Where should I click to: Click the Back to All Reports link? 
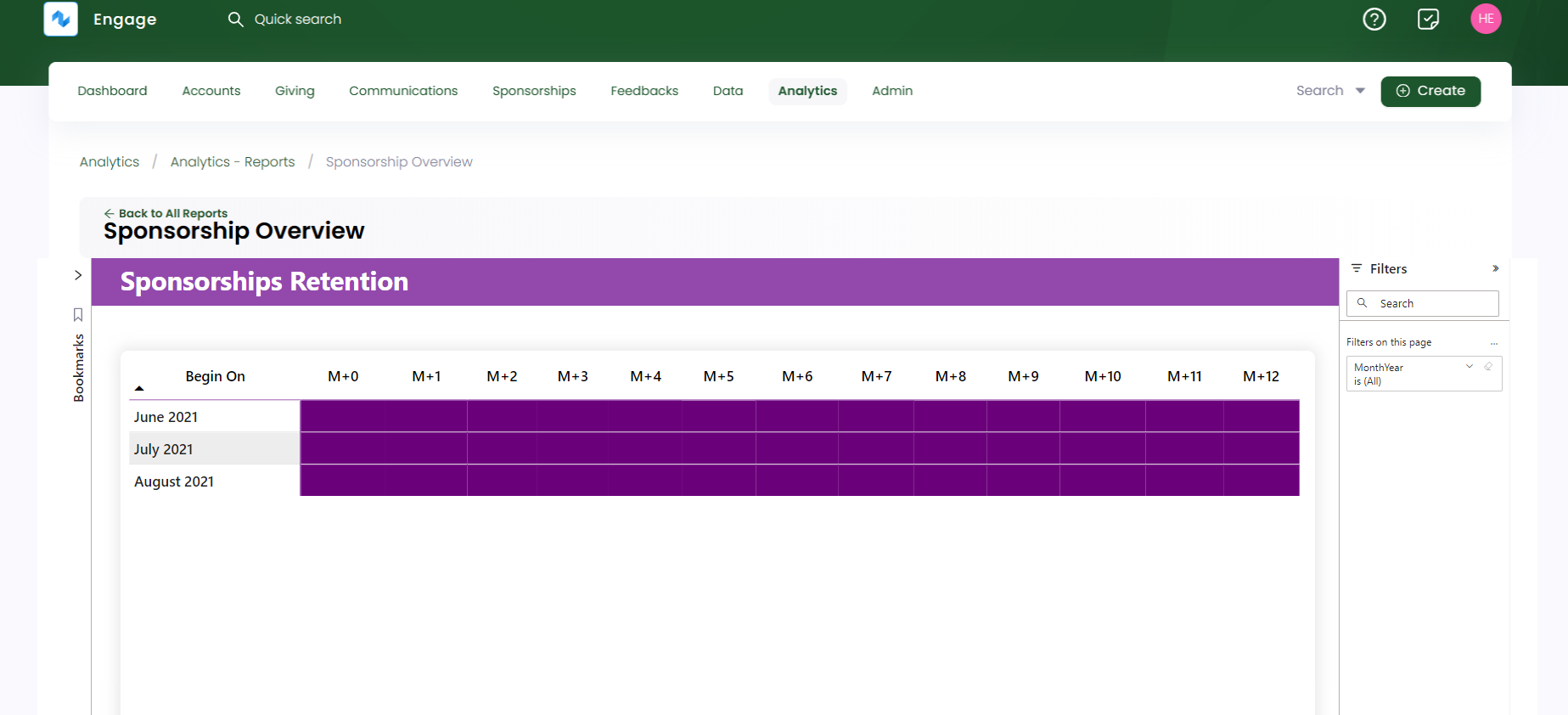(x=173, y=213)
